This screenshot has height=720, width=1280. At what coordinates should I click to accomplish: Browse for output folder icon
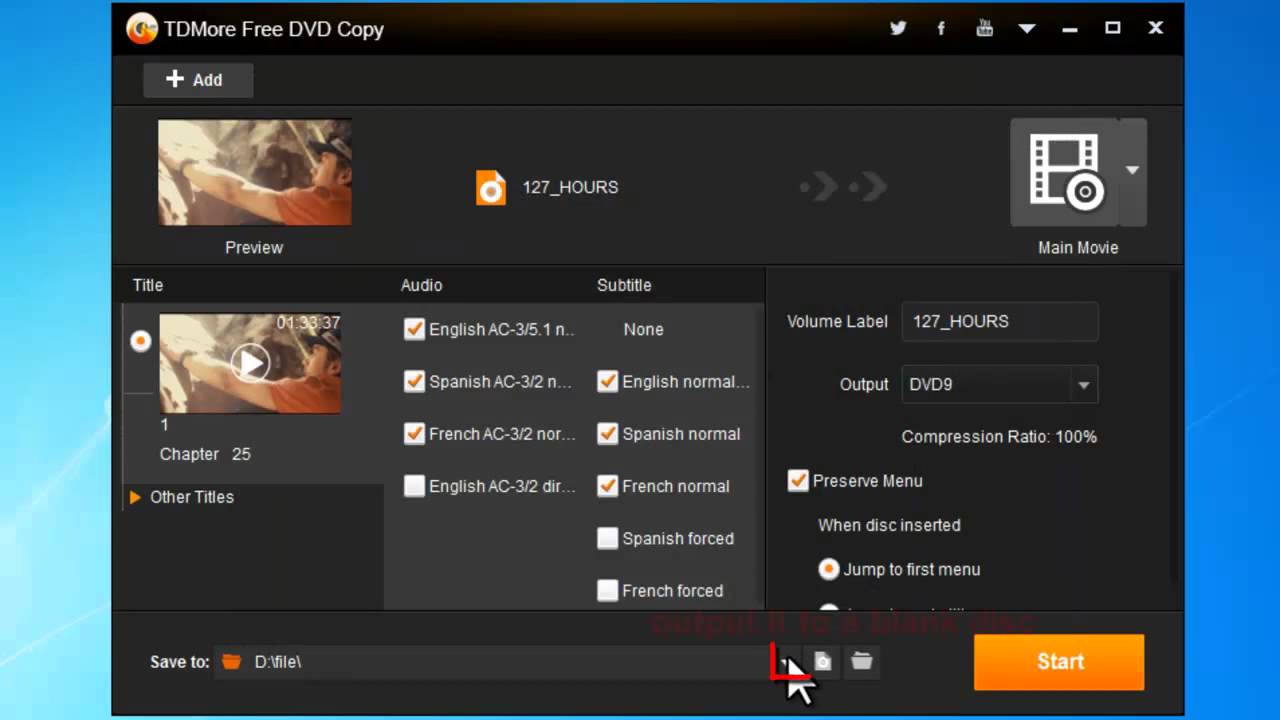861,661
